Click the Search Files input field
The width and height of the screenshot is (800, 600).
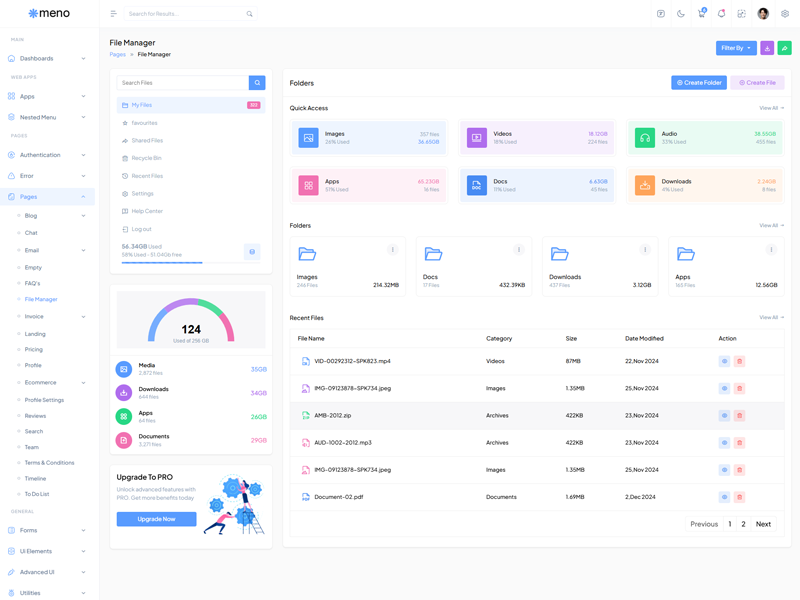[182, 83]
